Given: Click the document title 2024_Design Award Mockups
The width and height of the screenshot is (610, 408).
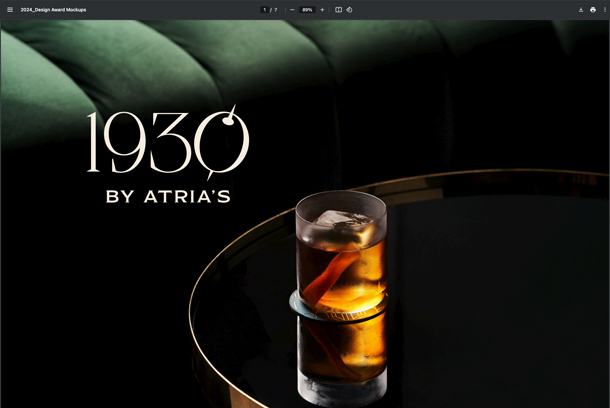Looking at the screenshot, I should 53,10.
